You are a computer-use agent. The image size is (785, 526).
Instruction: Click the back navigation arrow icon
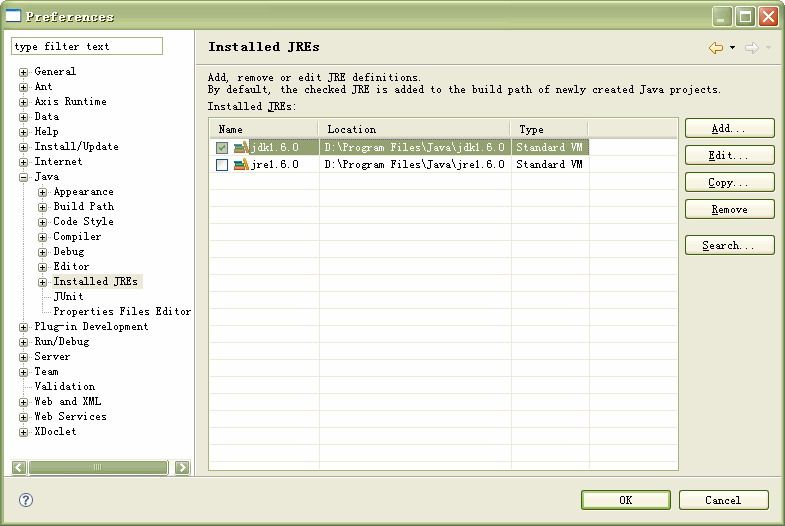pos(715,48)
